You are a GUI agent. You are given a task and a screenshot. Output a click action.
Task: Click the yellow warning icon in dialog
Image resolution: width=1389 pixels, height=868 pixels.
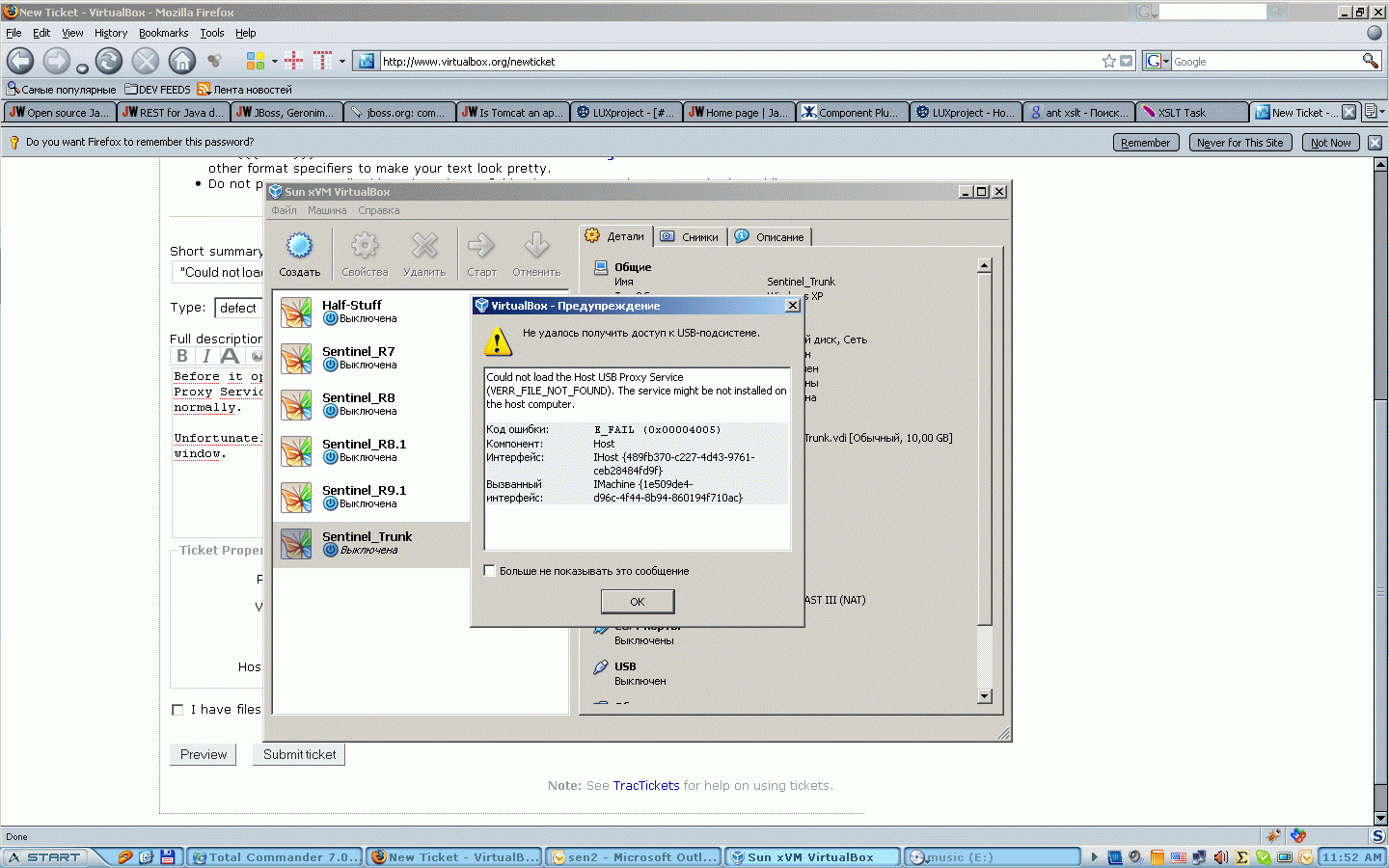pyautogui.click(x=498, y=340)
